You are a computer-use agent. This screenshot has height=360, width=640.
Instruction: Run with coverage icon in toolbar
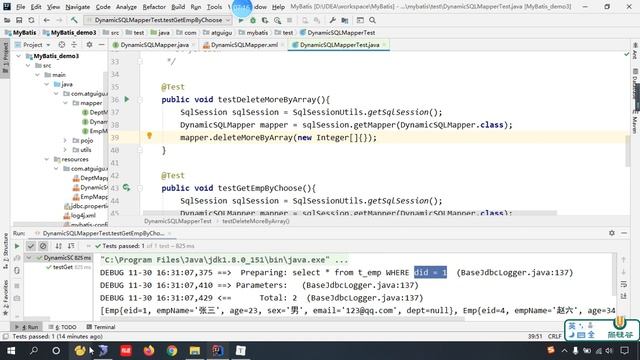[x=265, y=20]
